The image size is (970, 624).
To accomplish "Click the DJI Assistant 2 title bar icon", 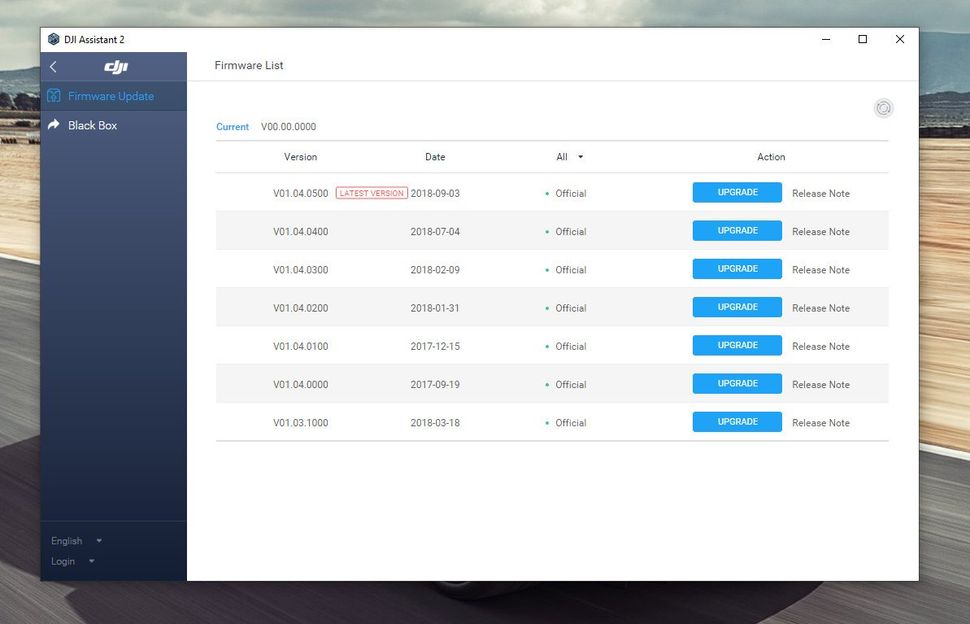I will [53, 39].
